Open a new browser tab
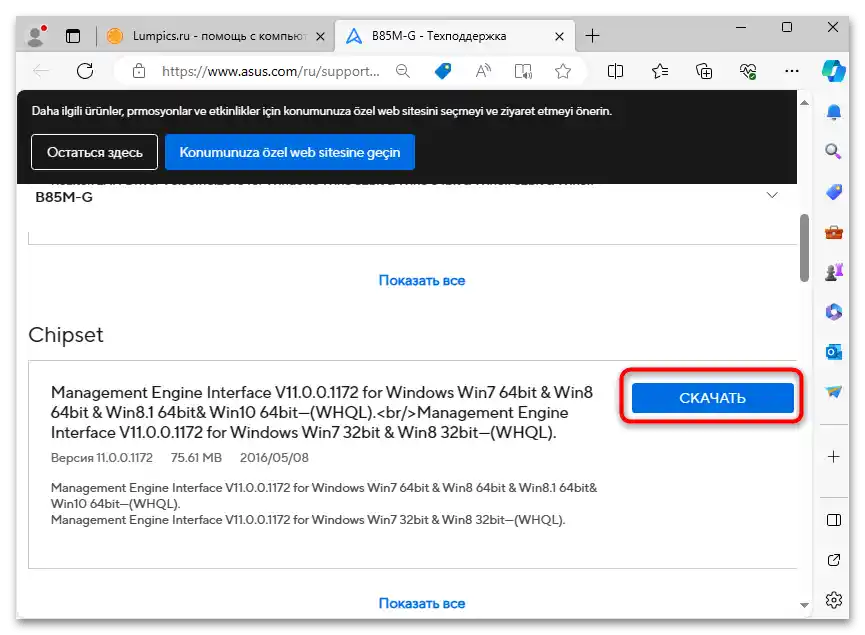Image resolution: width=865 pixels, height=635 pixels. point(592,34)
